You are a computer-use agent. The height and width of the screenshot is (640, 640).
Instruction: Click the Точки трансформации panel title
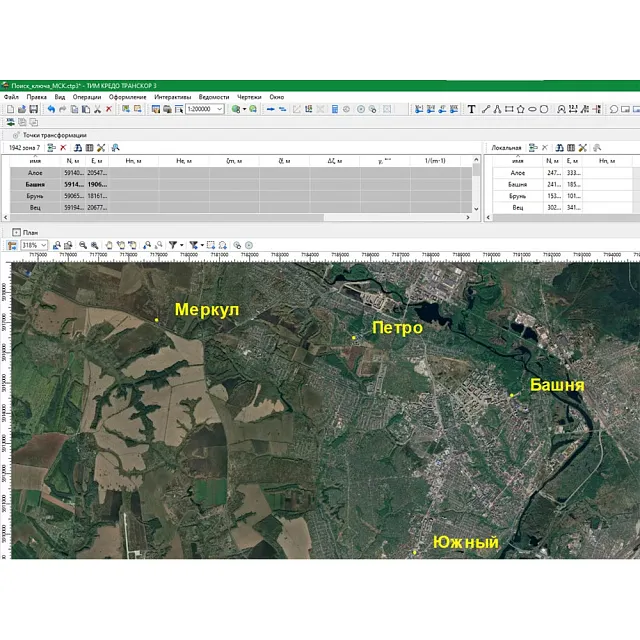55,134
